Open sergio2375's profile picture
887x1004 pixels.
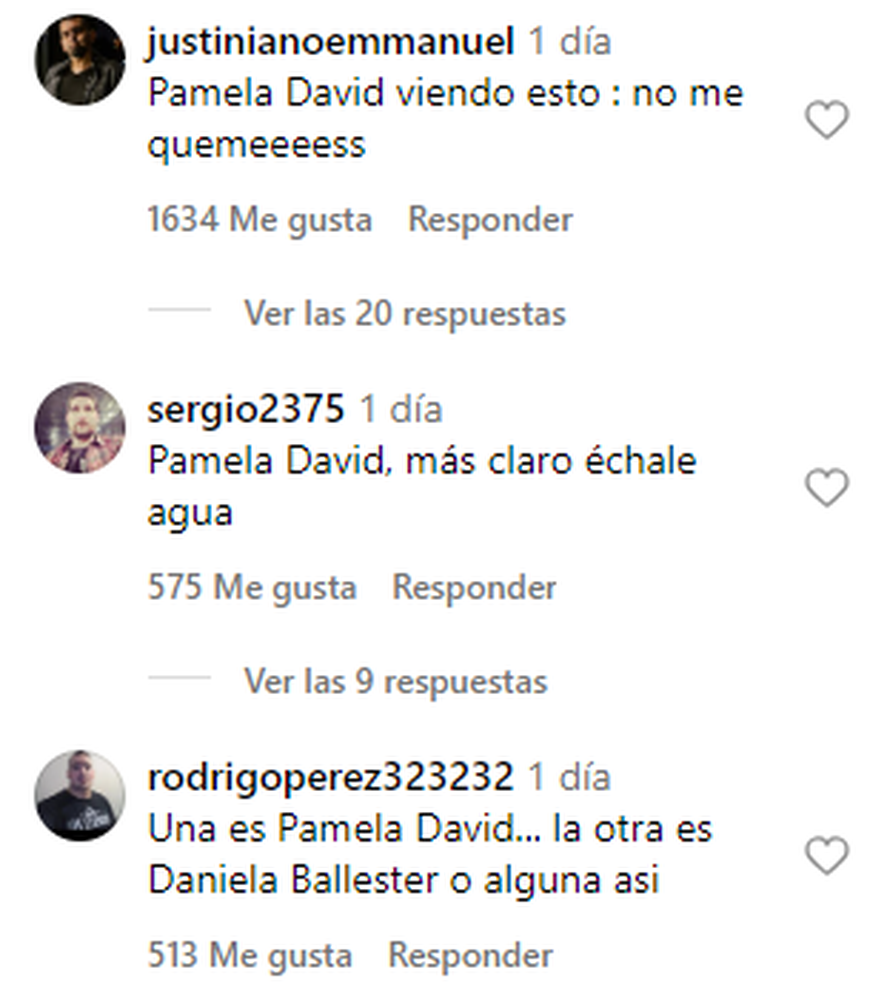tap(79, 428)
